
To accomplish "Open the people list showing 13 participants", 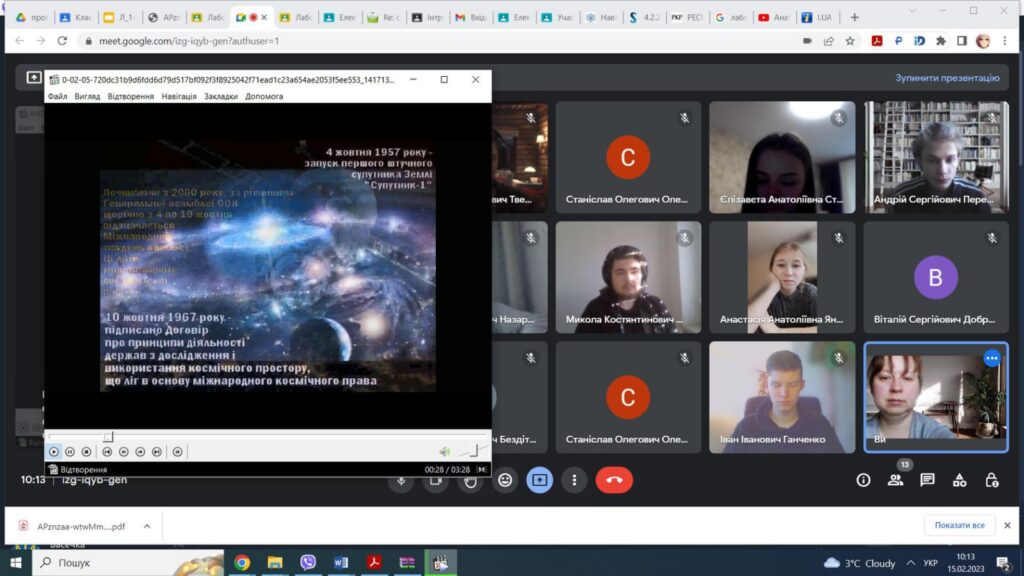I will click(x=895, y=480).
